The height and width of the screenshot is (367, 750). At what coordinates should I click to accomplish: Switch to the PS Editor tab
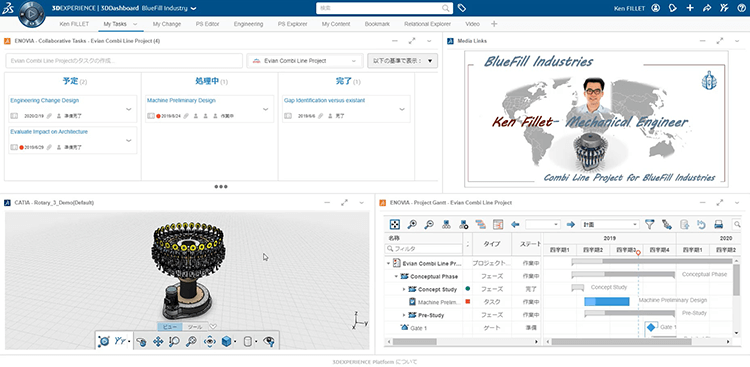click(x=207, y=24)
